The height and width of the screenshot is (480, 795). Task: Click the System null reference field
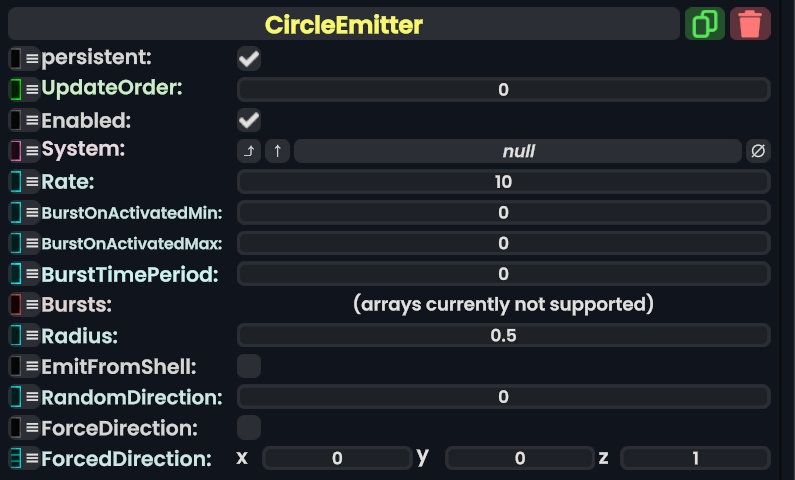(518, 151)
